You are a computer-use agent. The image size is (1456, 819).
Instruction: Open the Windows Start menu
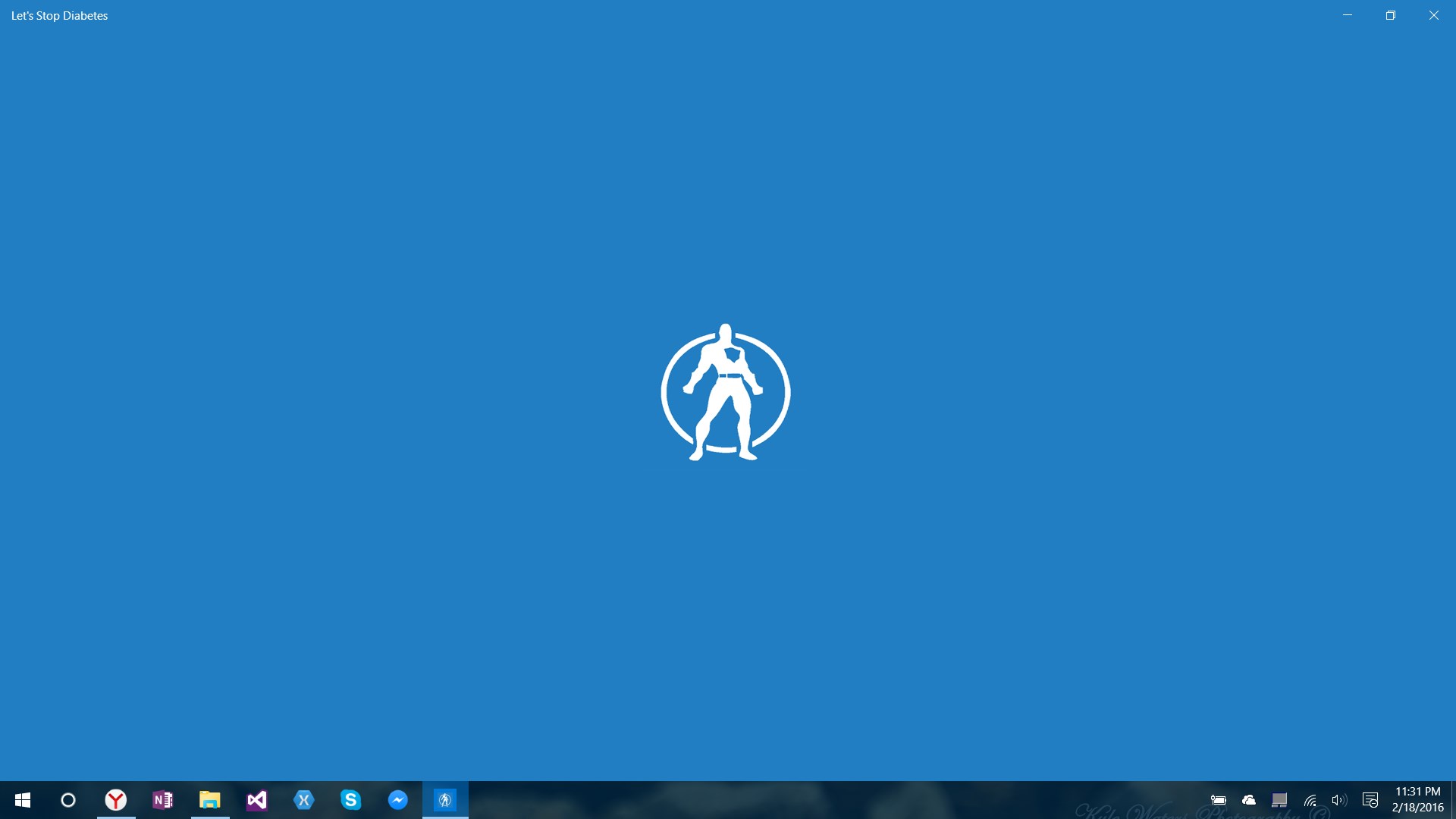[23, 800]
